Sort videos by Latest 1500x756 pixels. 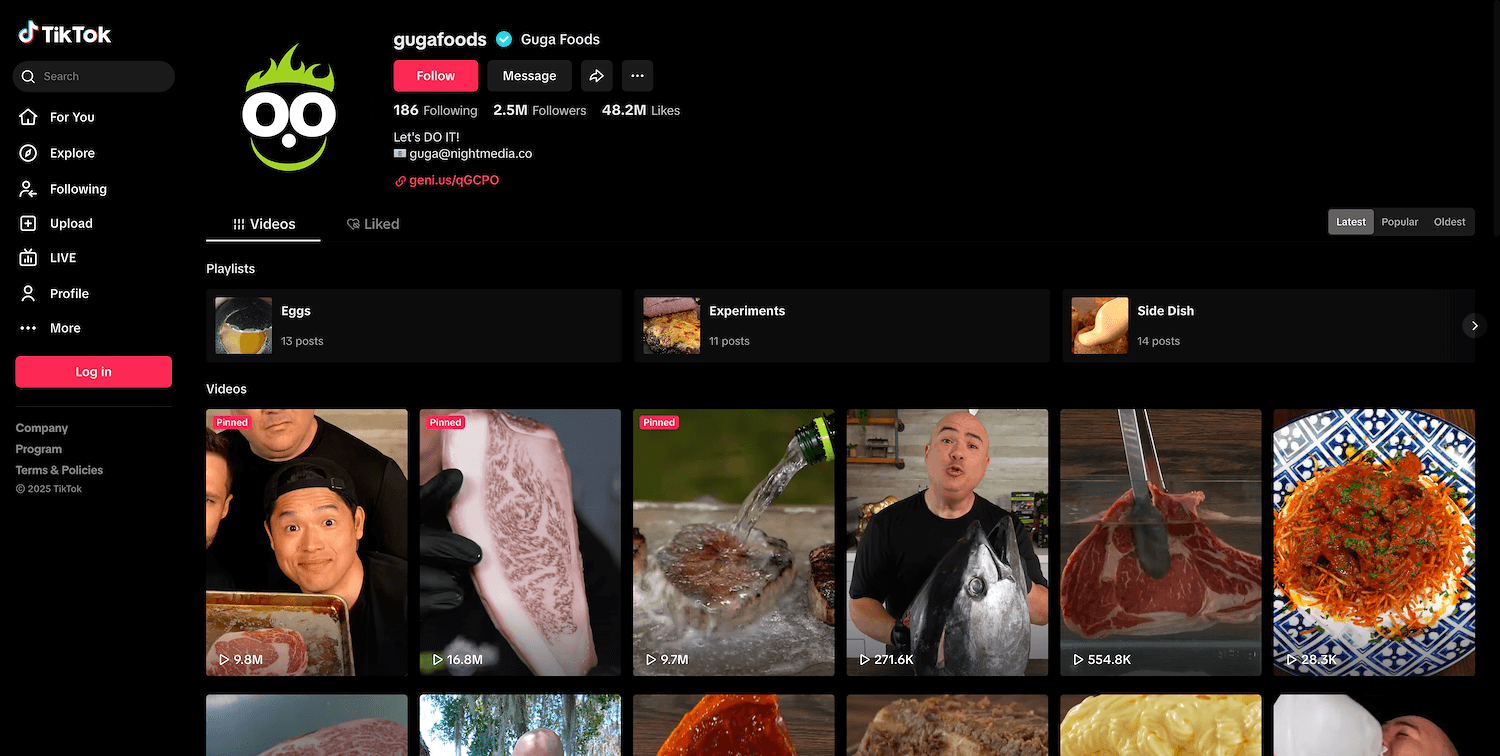[x=1351, y=222]
